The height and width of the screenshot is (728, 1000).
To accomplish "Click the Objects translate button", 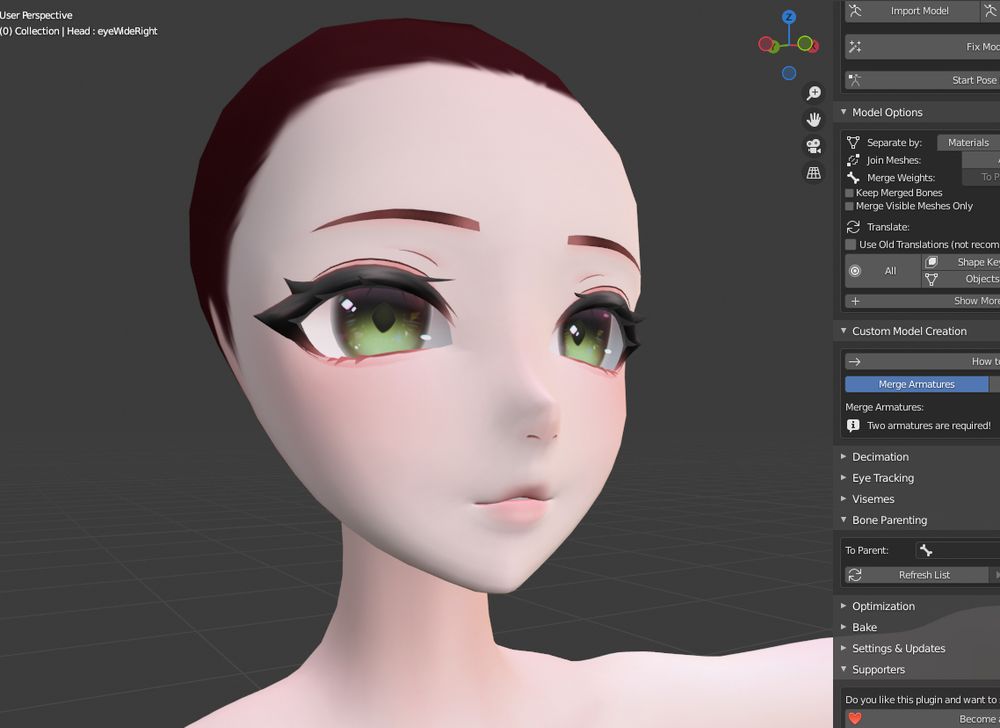I will (961, 279).
